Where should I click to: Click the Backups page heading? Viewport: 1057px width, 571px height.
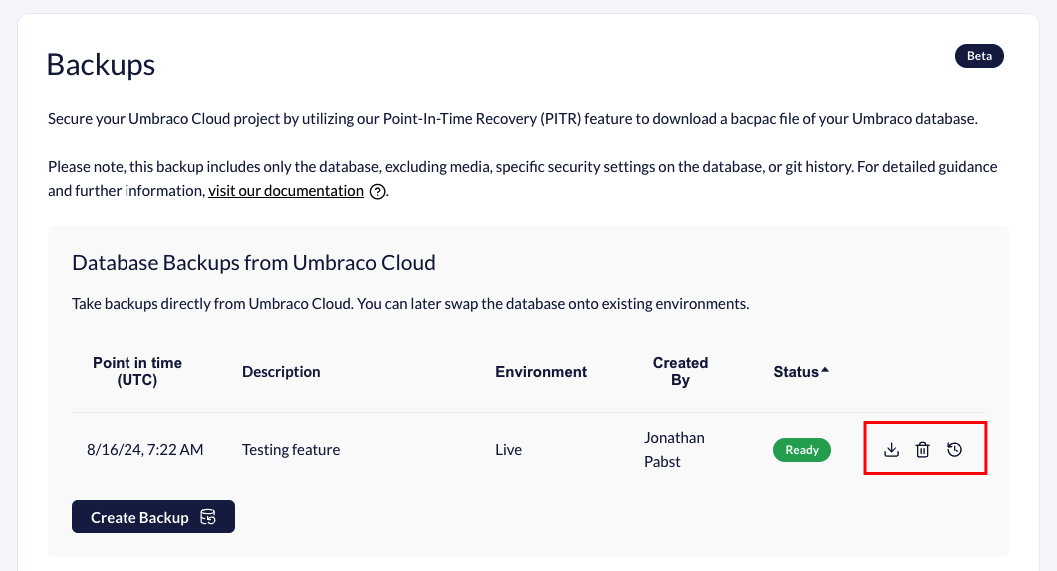click(x=101, y=65)
